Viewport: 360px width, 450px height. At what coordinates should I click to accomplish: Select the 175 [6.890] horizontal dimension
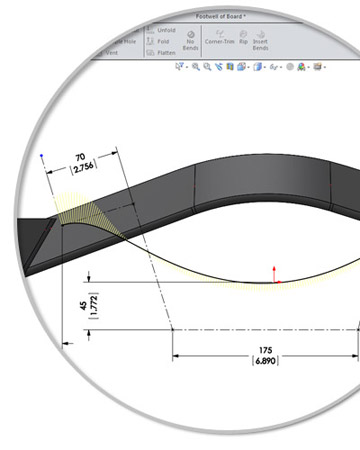(265, 355)
